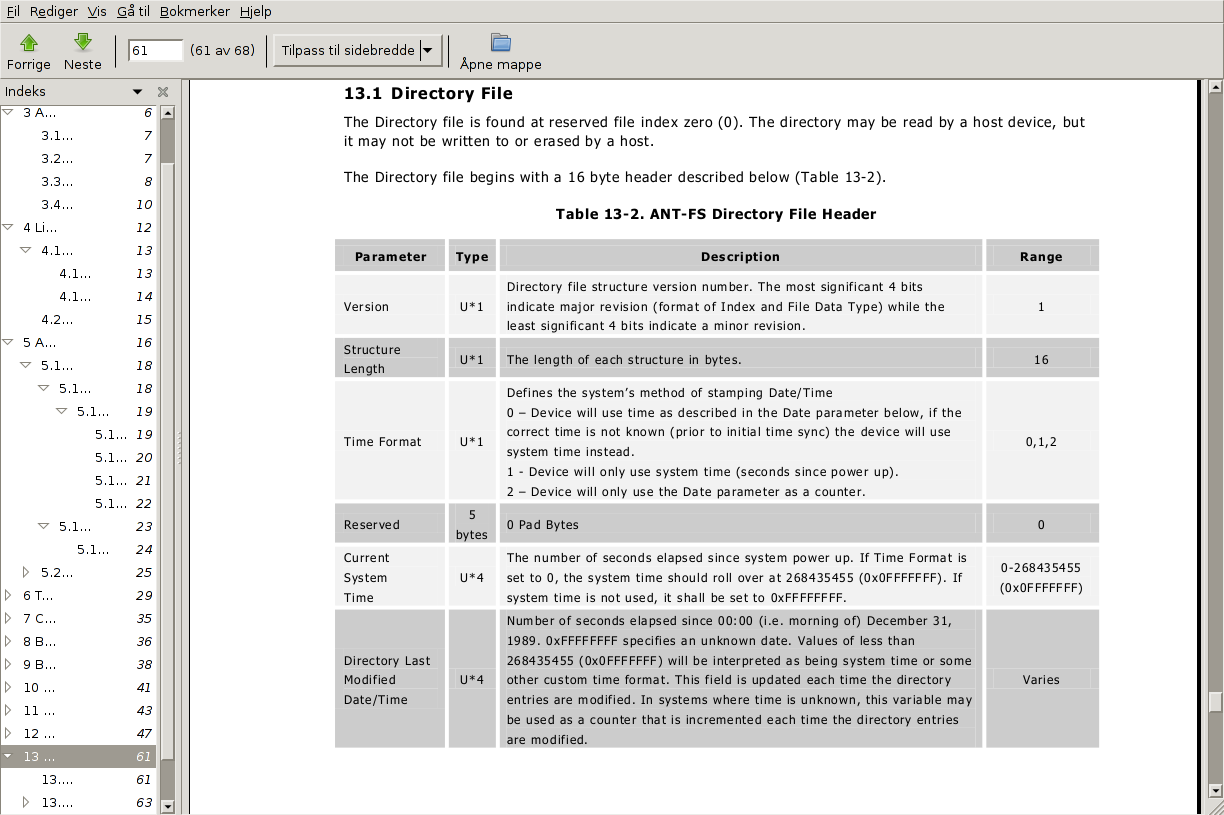Click the "(61 av 68)" page count label
The height and width of the screenshot is (815, 1224).
coord(222,50)
